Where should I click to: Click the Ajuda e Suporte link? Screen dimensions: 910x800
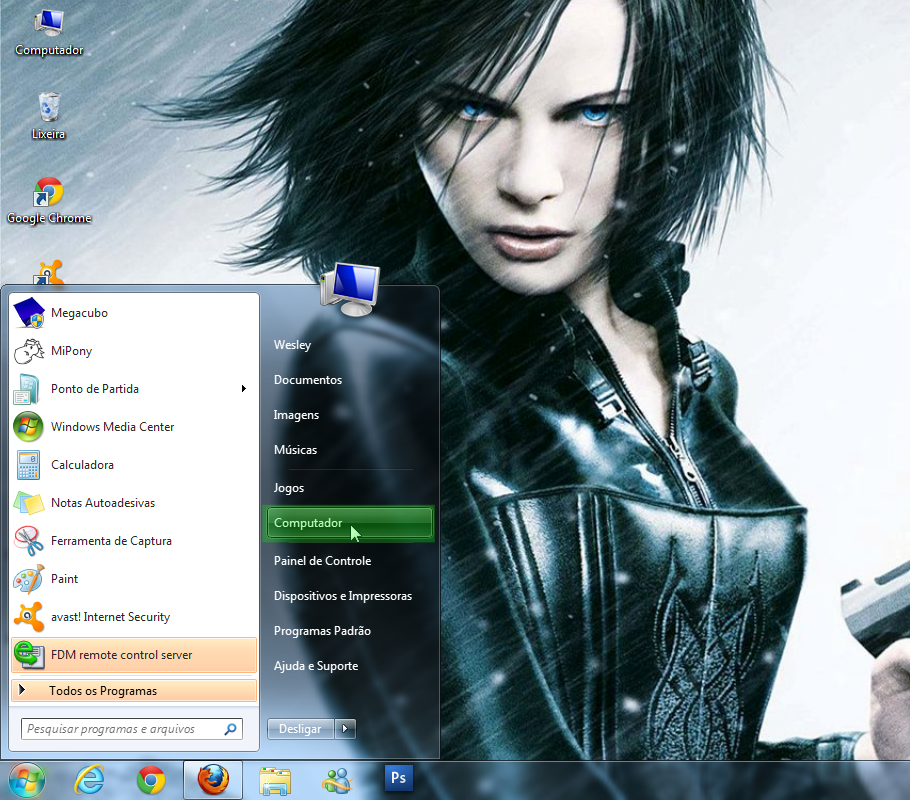coord(315,666)
